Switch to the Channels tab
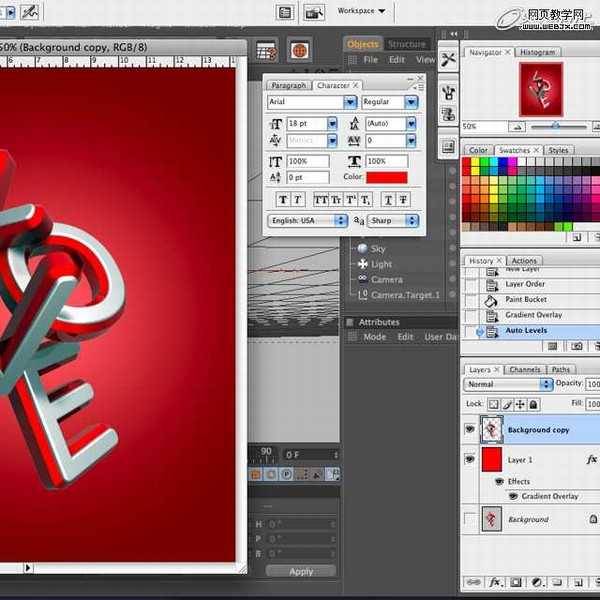Screen dimensions: 600x600 524,369
